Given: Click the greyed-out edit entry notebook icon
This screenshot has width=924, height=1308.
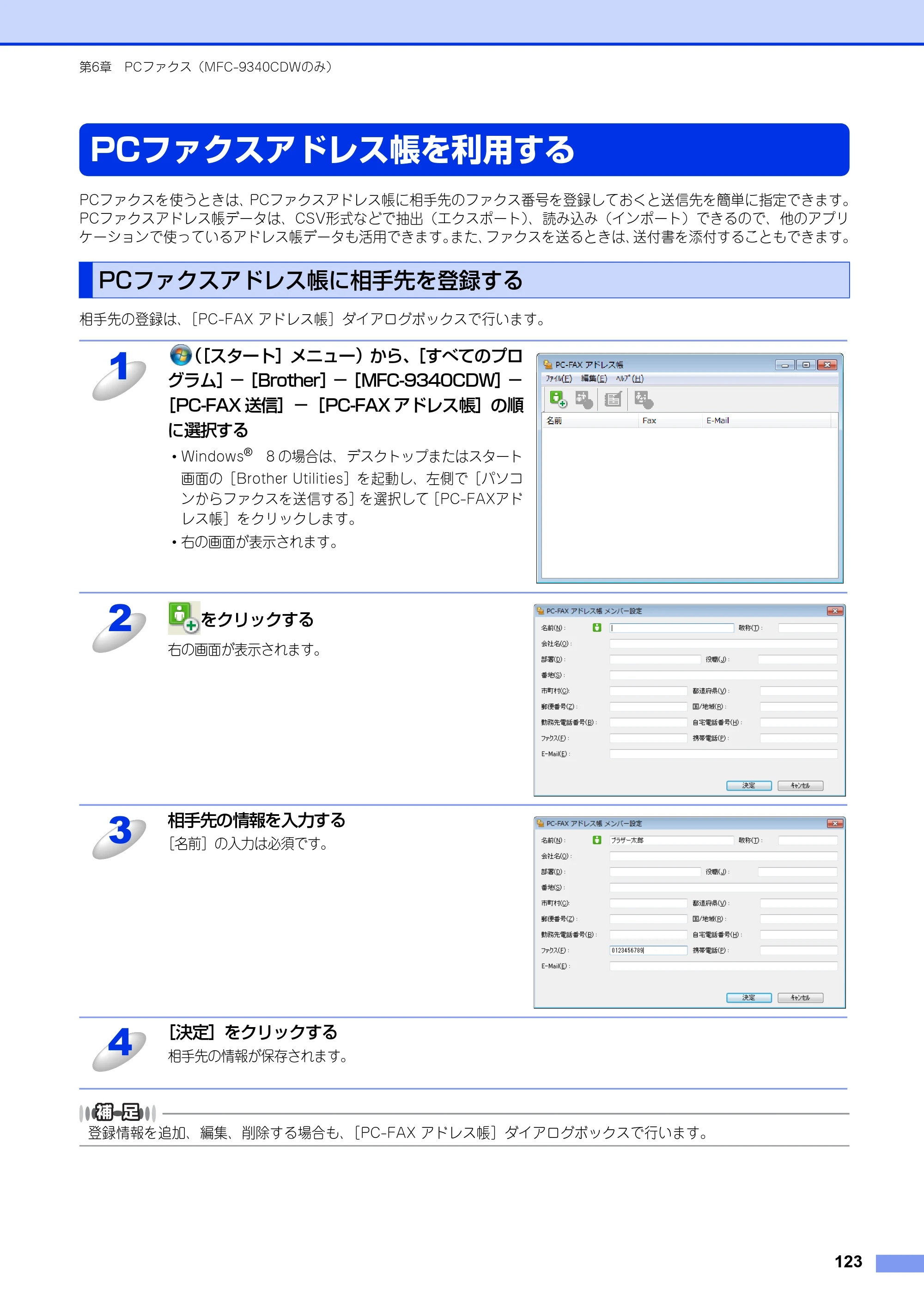Looking at the screenshot, I should [x=613, y=399].
